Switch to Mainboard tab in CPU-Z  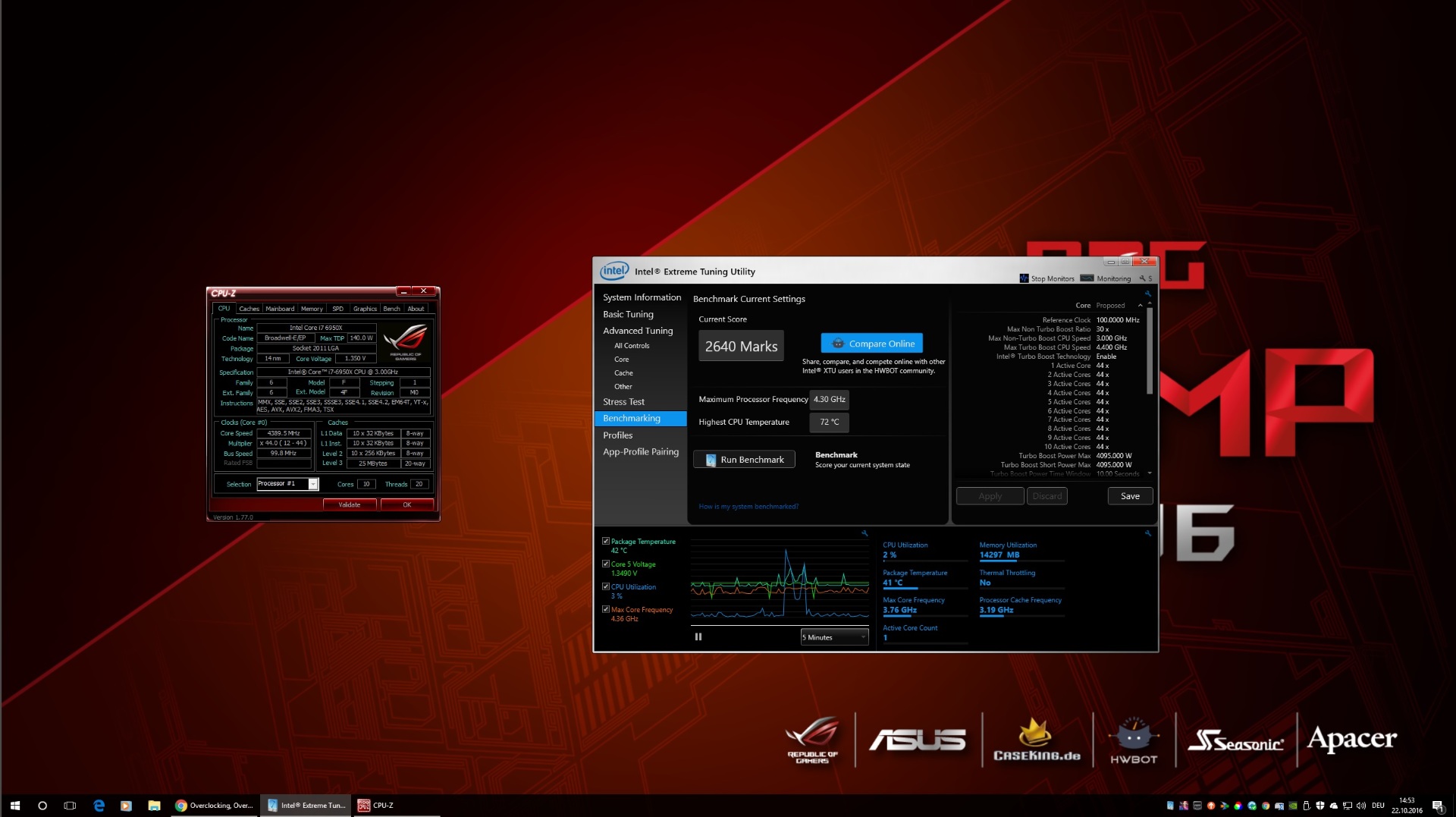[x=280, y=309]
